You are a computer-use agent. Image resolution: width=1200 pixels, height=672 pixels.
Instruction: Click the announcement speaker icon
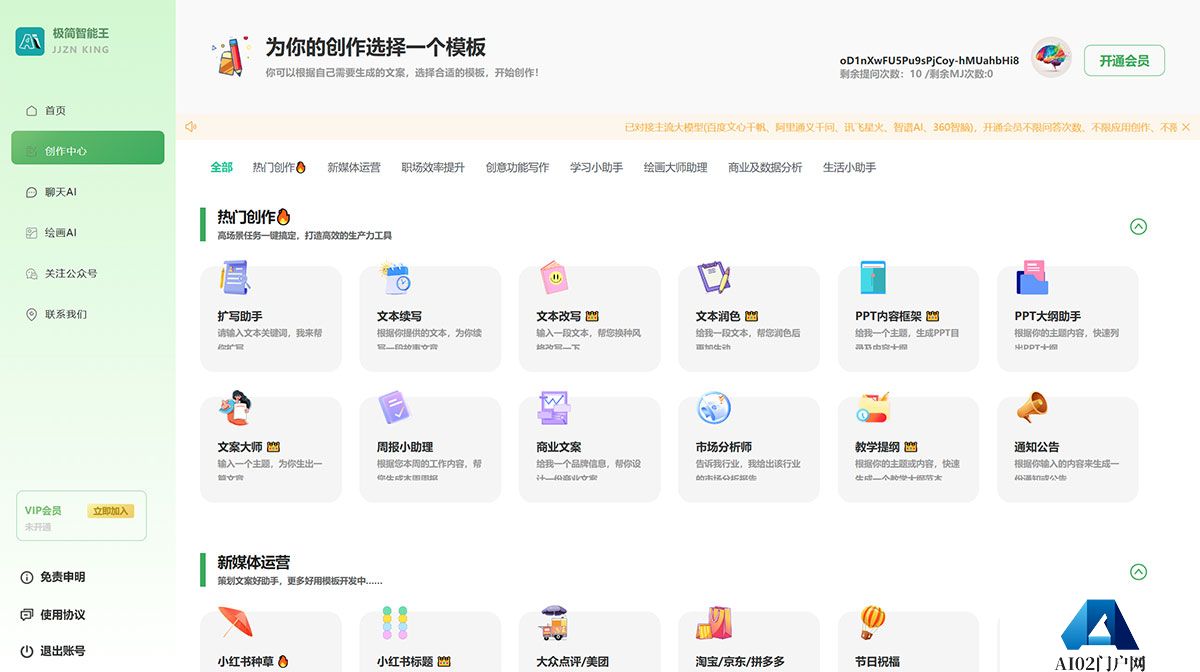191,127
